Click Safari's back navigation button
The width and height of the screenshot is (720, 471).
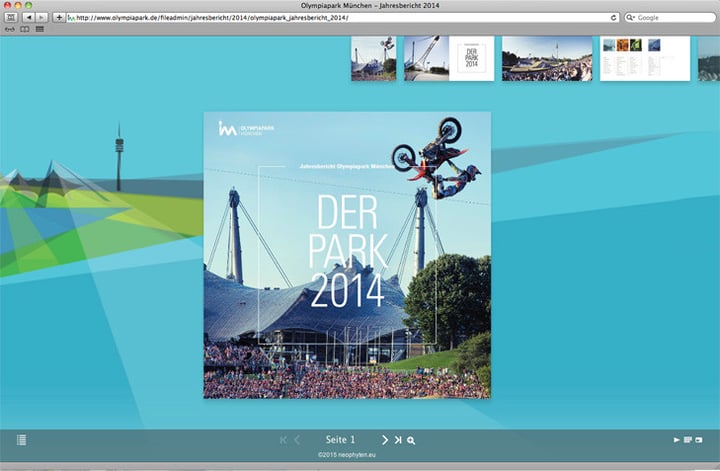click(x=27, y=17)
